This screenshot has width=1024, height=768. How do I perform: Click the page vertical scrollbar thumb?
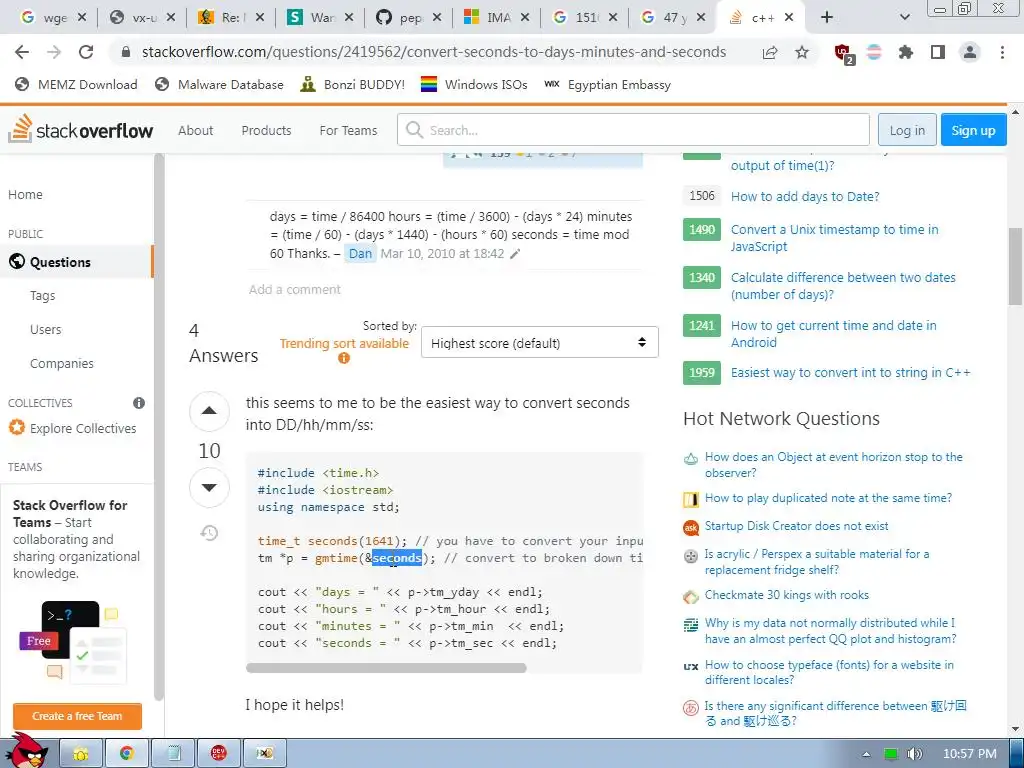pos(1016,266)
